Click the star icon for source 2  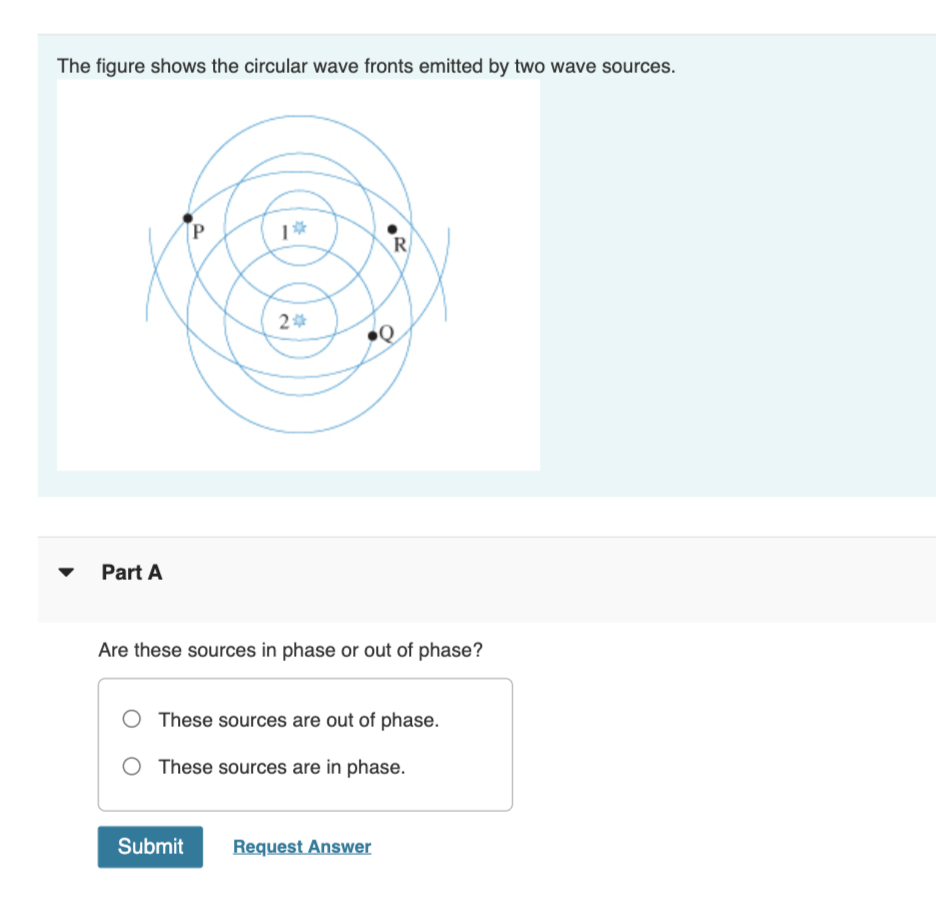[298, 320]
